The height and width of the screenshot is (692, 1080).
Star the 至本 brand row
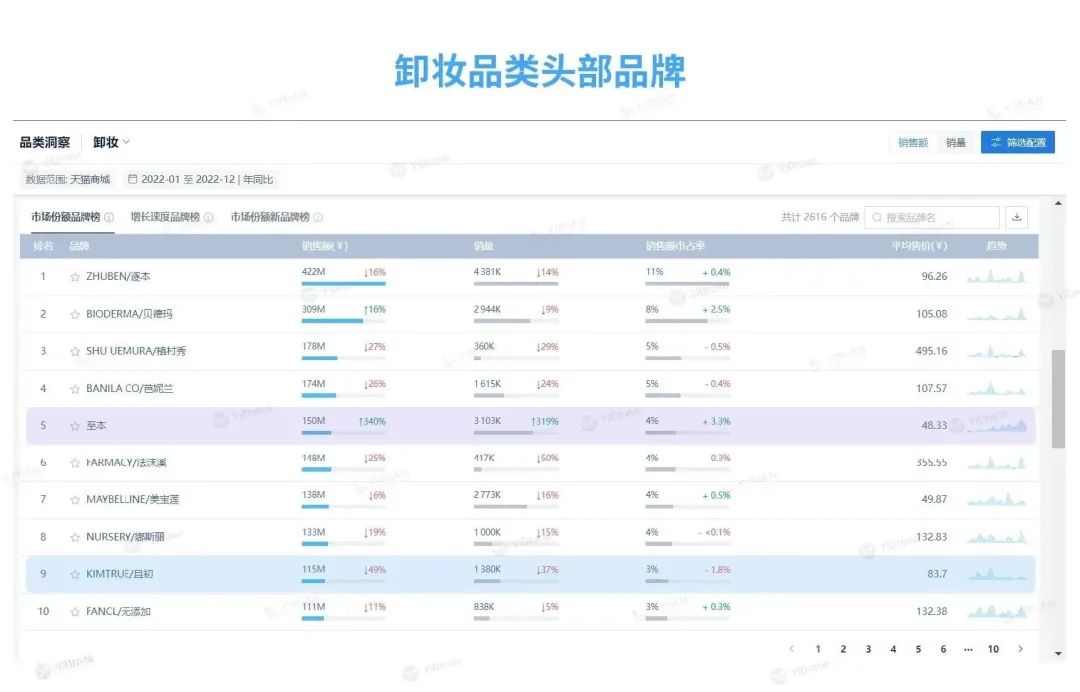(74, 426)
